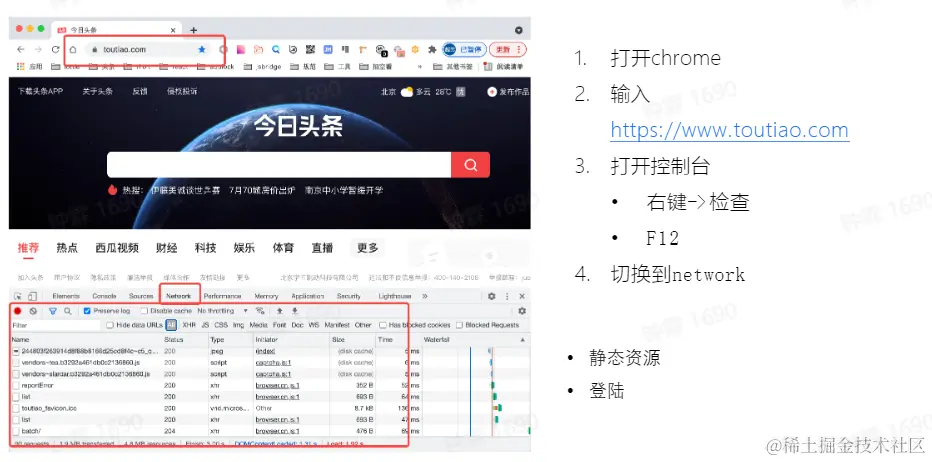The image size is (932, 462).
Task: Click the 更新 update button in Chrome
Action: (509, 49)
